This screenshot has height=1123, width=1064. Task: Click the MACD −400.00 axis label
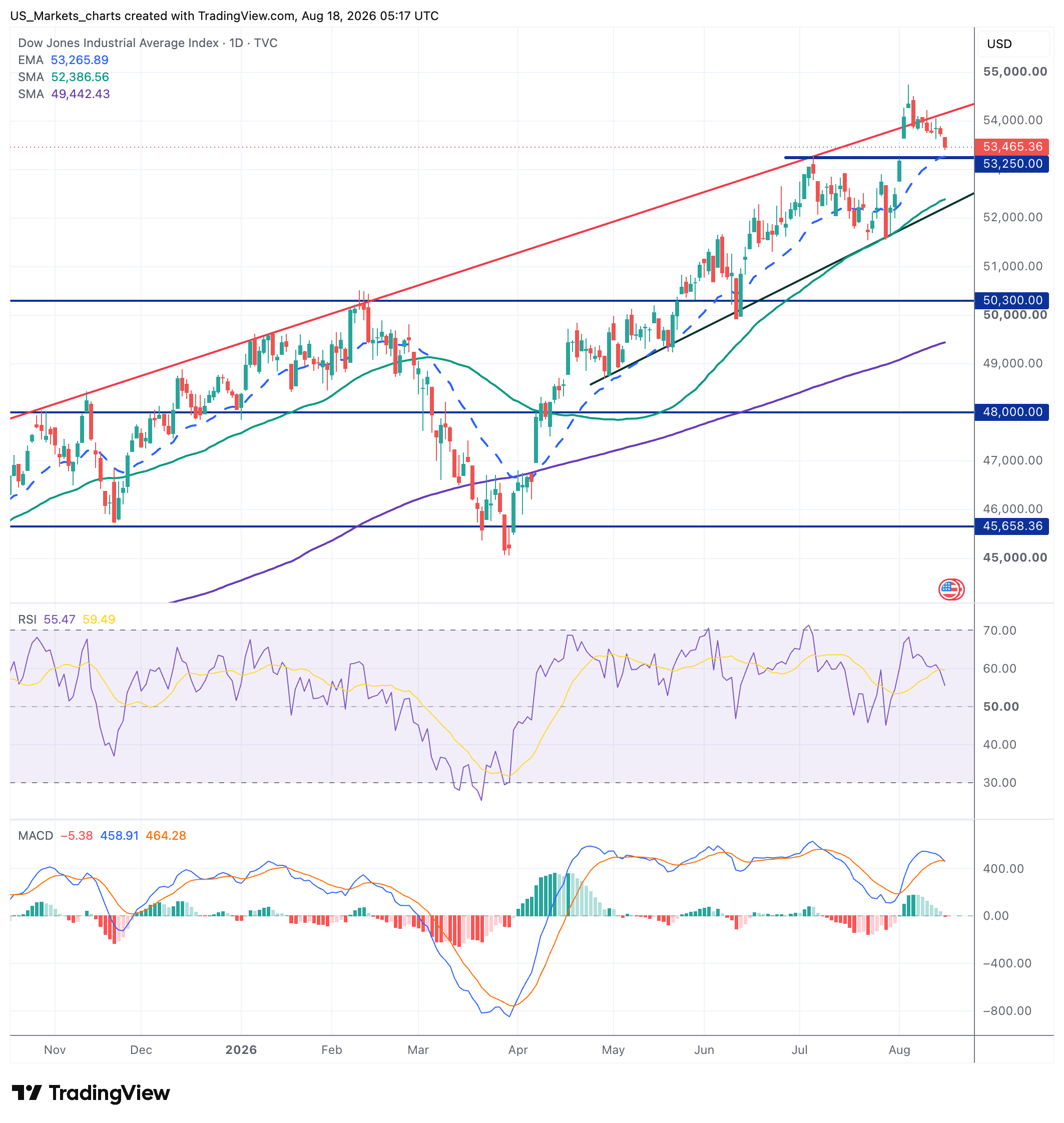[x=1007, y=963]
